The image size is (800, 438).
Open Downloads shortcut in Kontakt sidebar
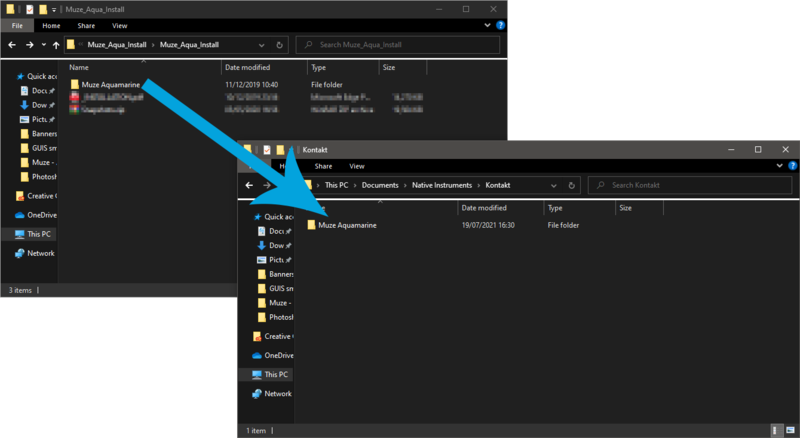click(x=275, y=246)
